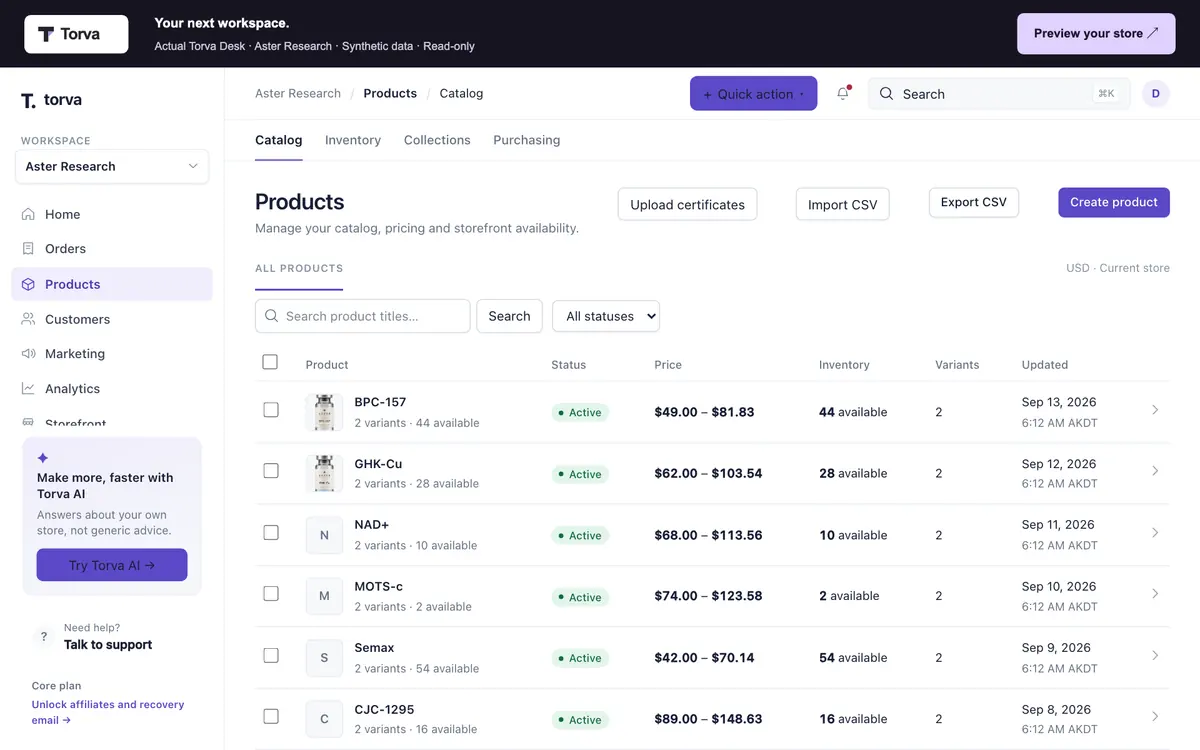Open the GHK-Cu product thumbnail

click(324, 473)
